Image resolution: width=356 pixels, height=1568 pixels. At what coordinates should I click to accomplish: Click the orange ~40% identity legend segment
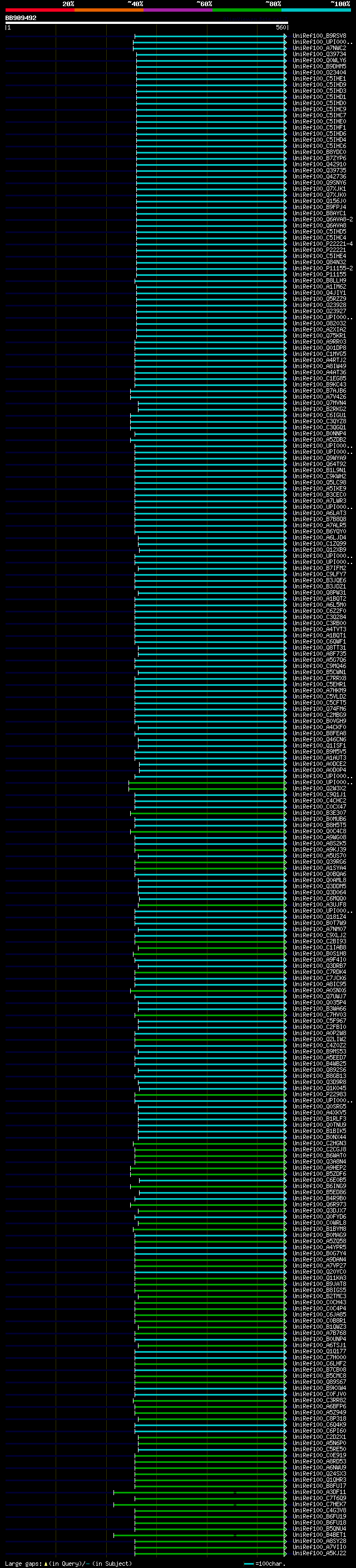109,10
